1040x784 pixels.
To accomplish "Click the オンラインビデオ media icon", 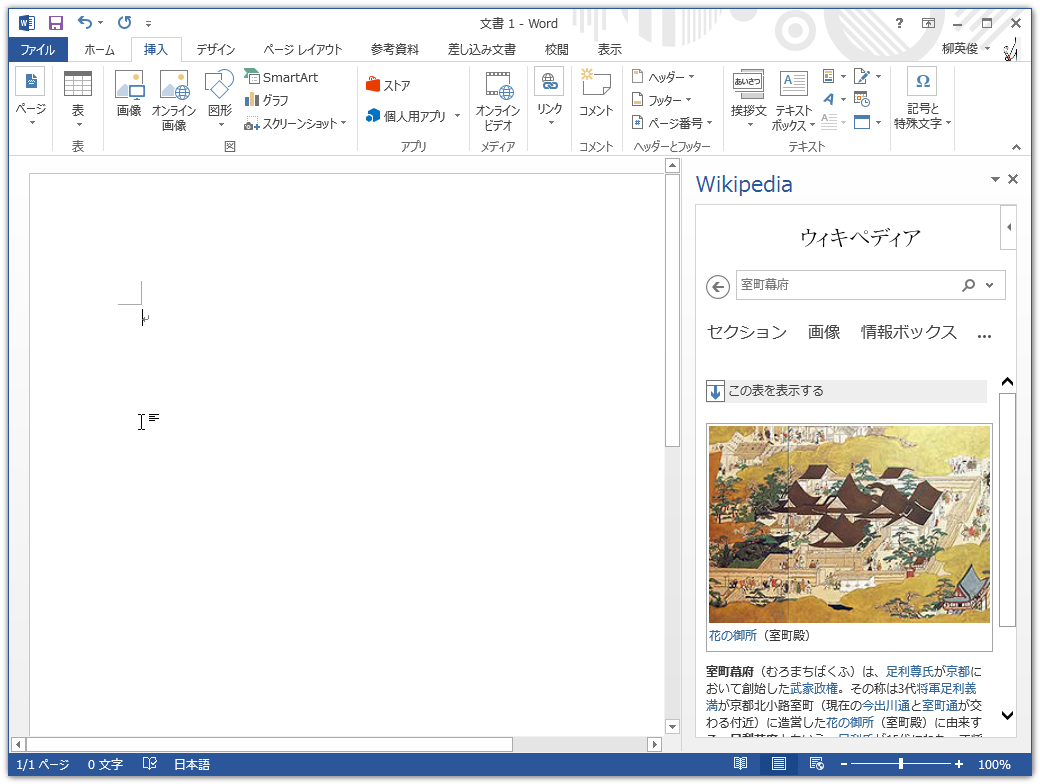I will point(498,97).
